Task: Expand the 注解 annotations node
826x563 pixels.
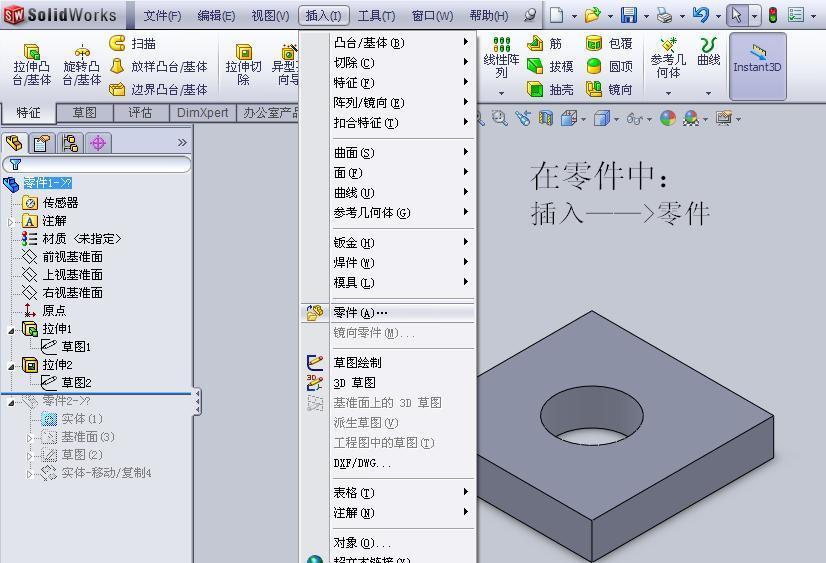Action: pos(11,222)
